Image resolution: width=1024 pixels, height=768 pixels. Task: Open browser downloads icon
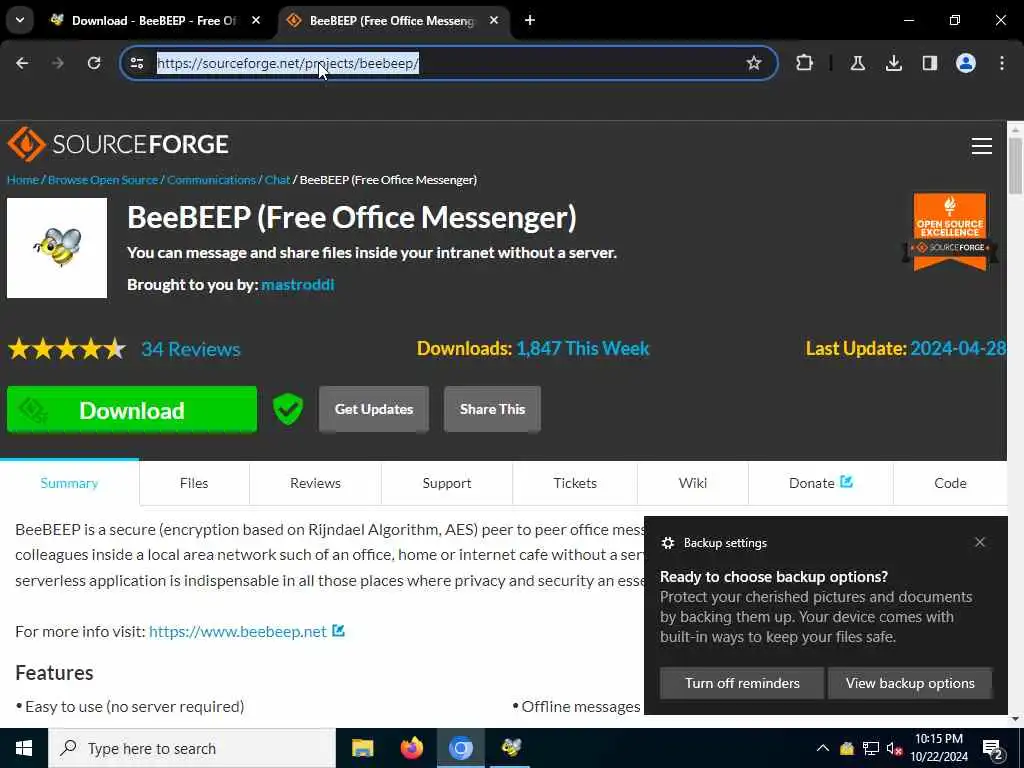pos(894,63)
